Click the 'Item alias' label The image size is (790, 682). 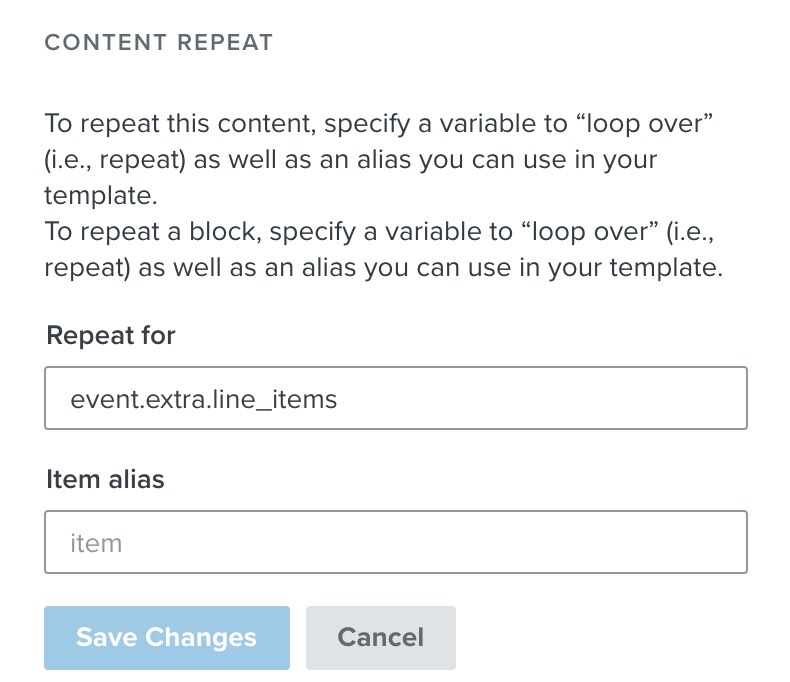pos(105,480)
